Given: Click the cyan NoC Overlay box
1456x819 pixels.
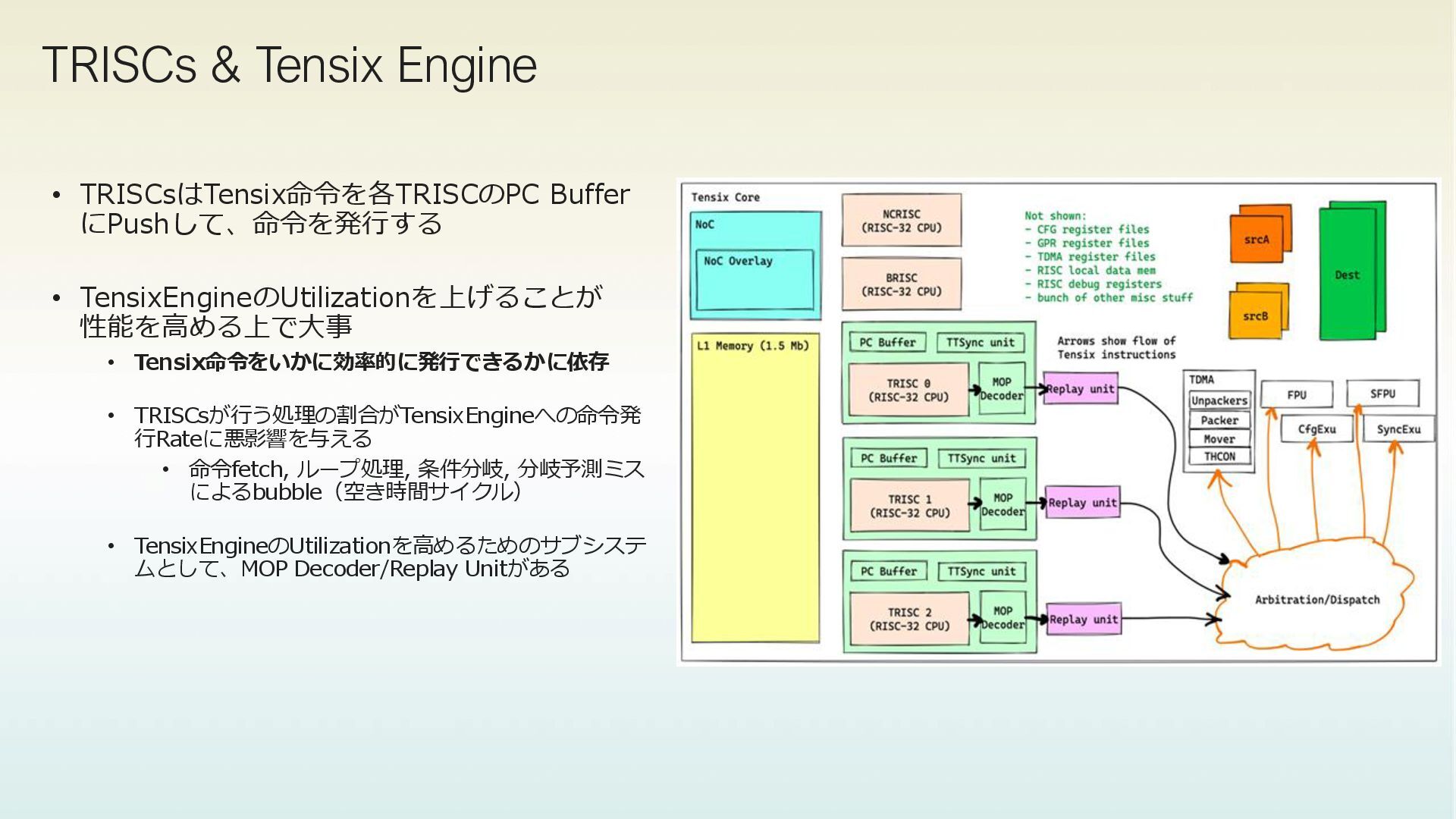Looking at the screenshot, I should (755, 279).
